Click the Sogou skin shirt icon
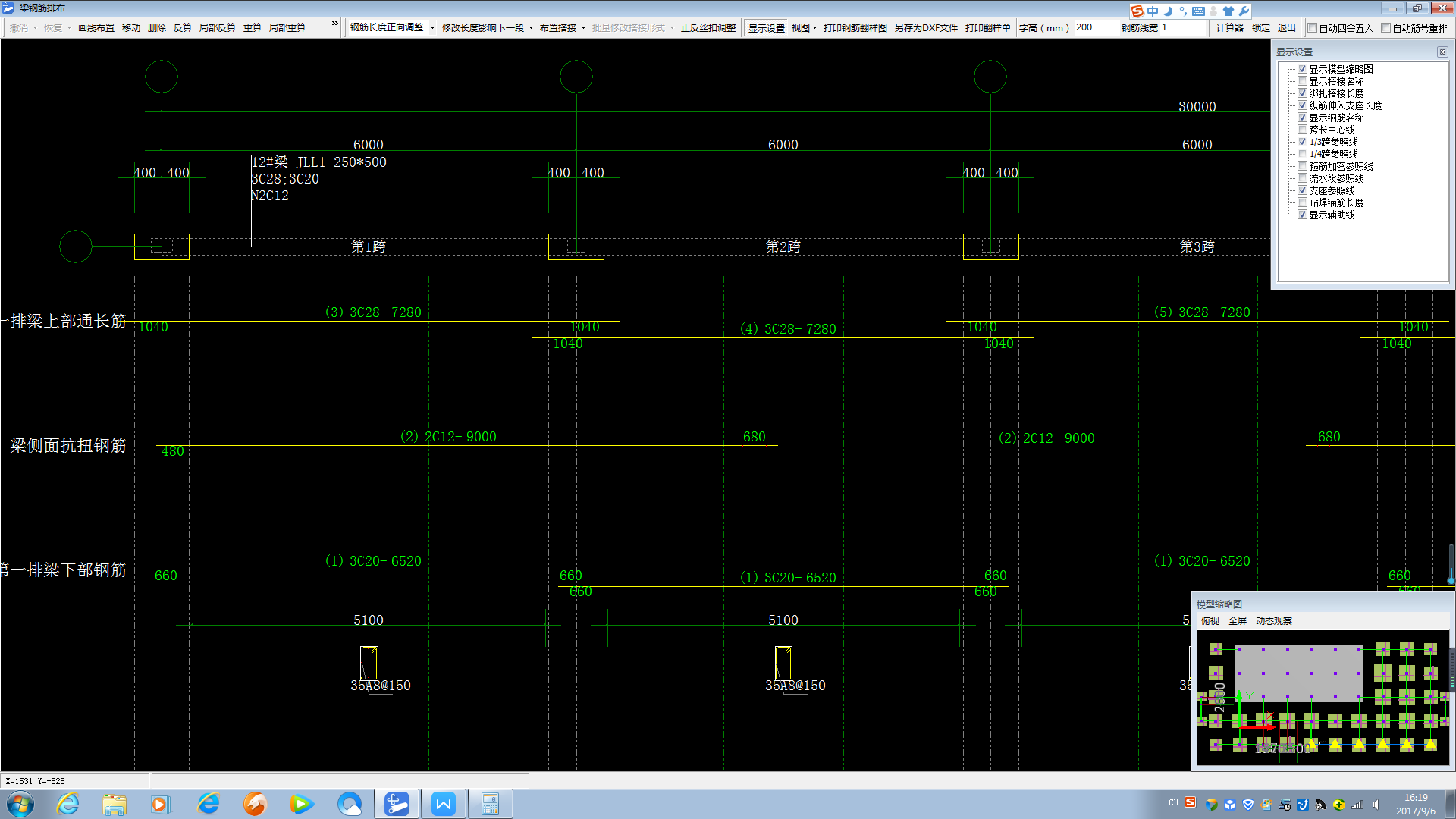This screenshot has height=819, width=1456. tap(1228, 11)
